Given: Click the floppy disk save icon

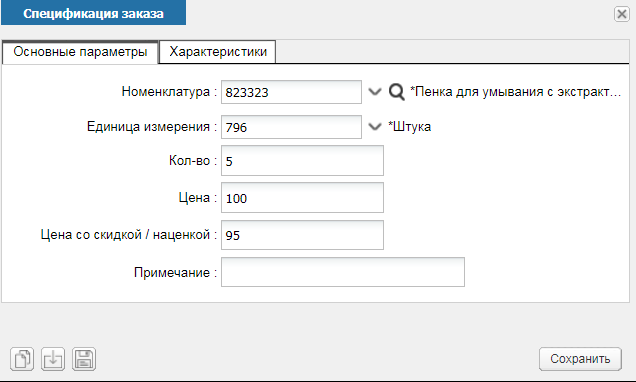Looking at the screenshot, I should 84,359.
